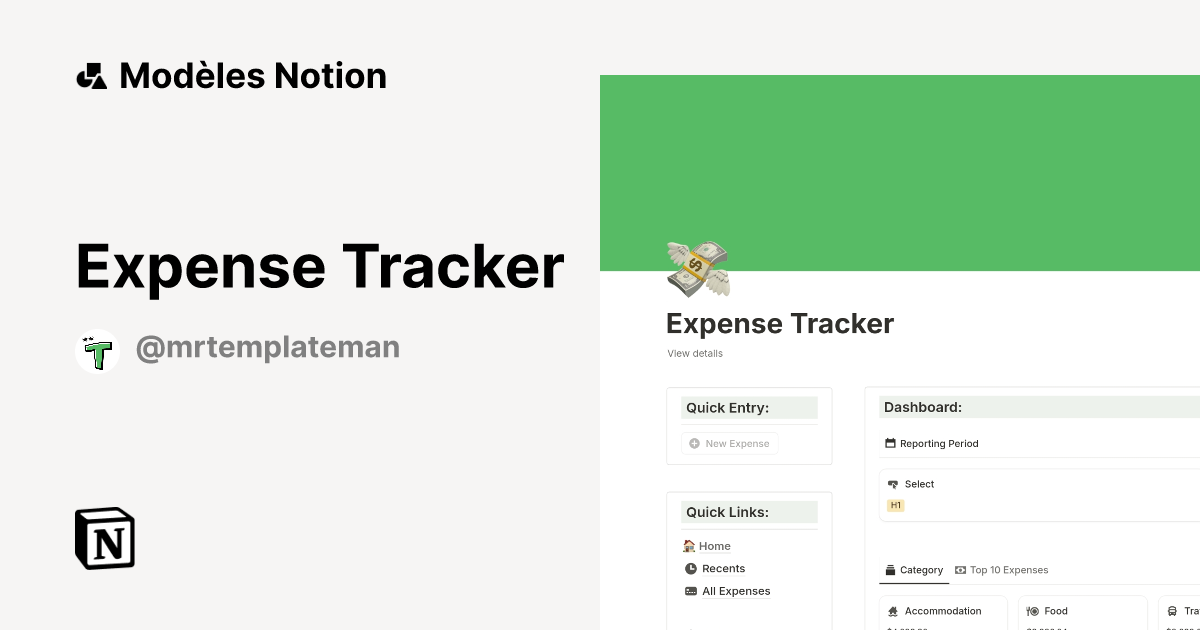Click the fork and plate icon beside Food
1200x630 pixels.
(x=1032, y=611)
